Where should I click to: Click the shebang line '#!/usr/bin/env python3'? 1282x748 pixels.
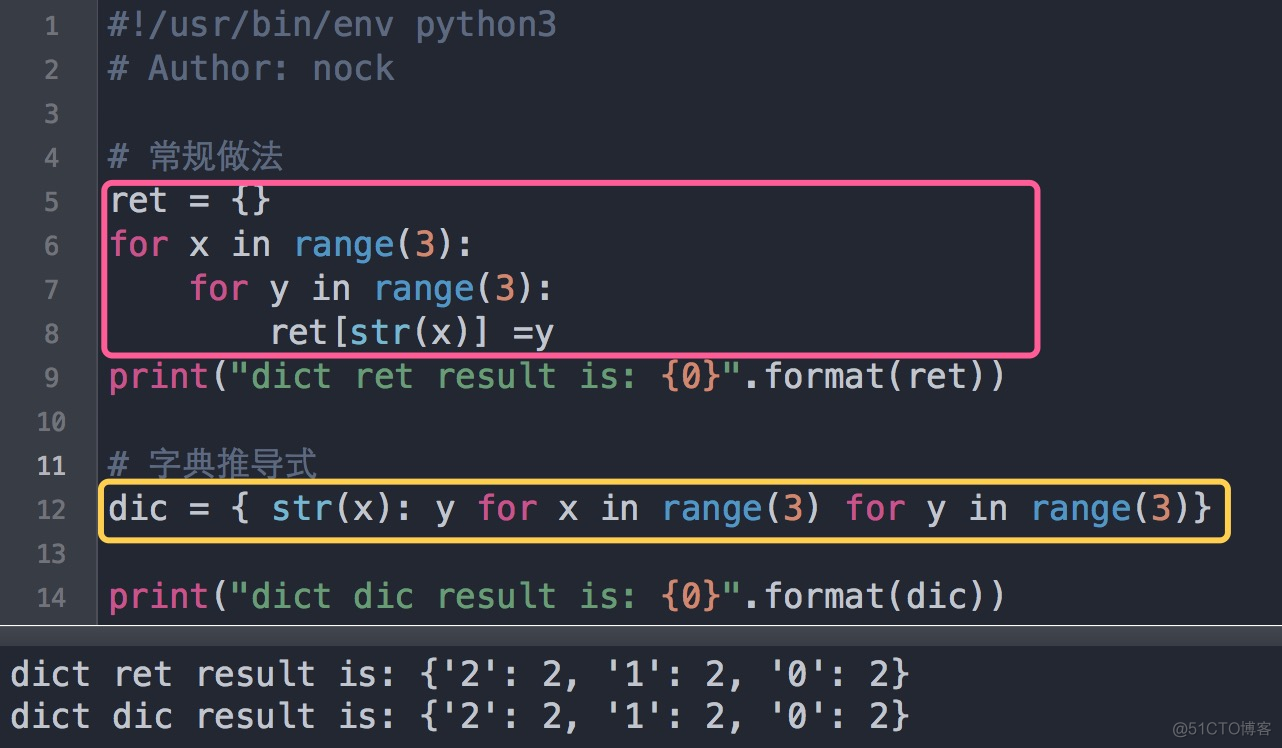(332, 25)
